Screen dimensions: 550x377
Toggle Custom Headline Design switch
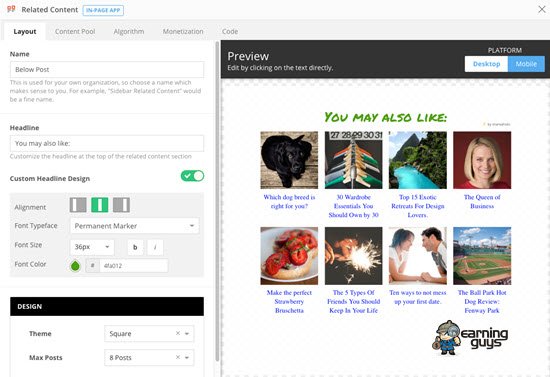tap(192, 176)
